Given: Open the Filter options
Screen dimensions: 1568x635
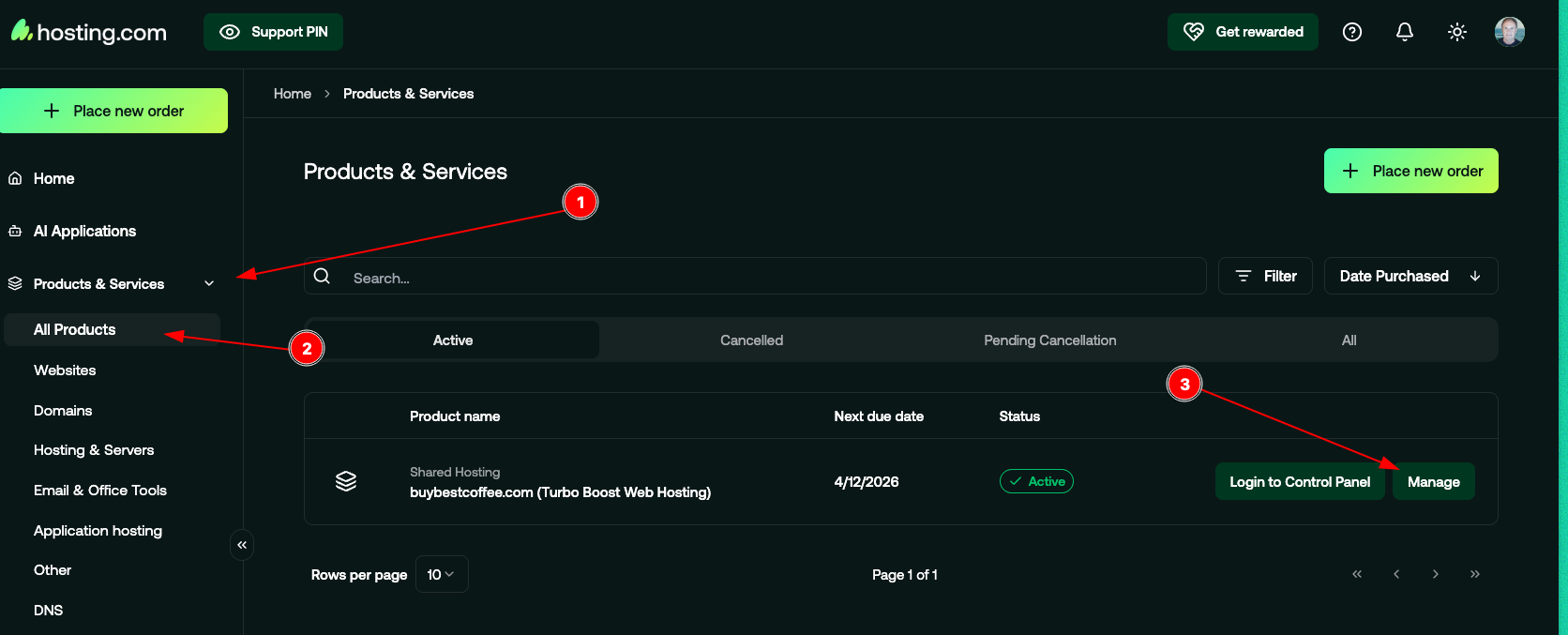Looking at the screenshot, I should 1265,276.
